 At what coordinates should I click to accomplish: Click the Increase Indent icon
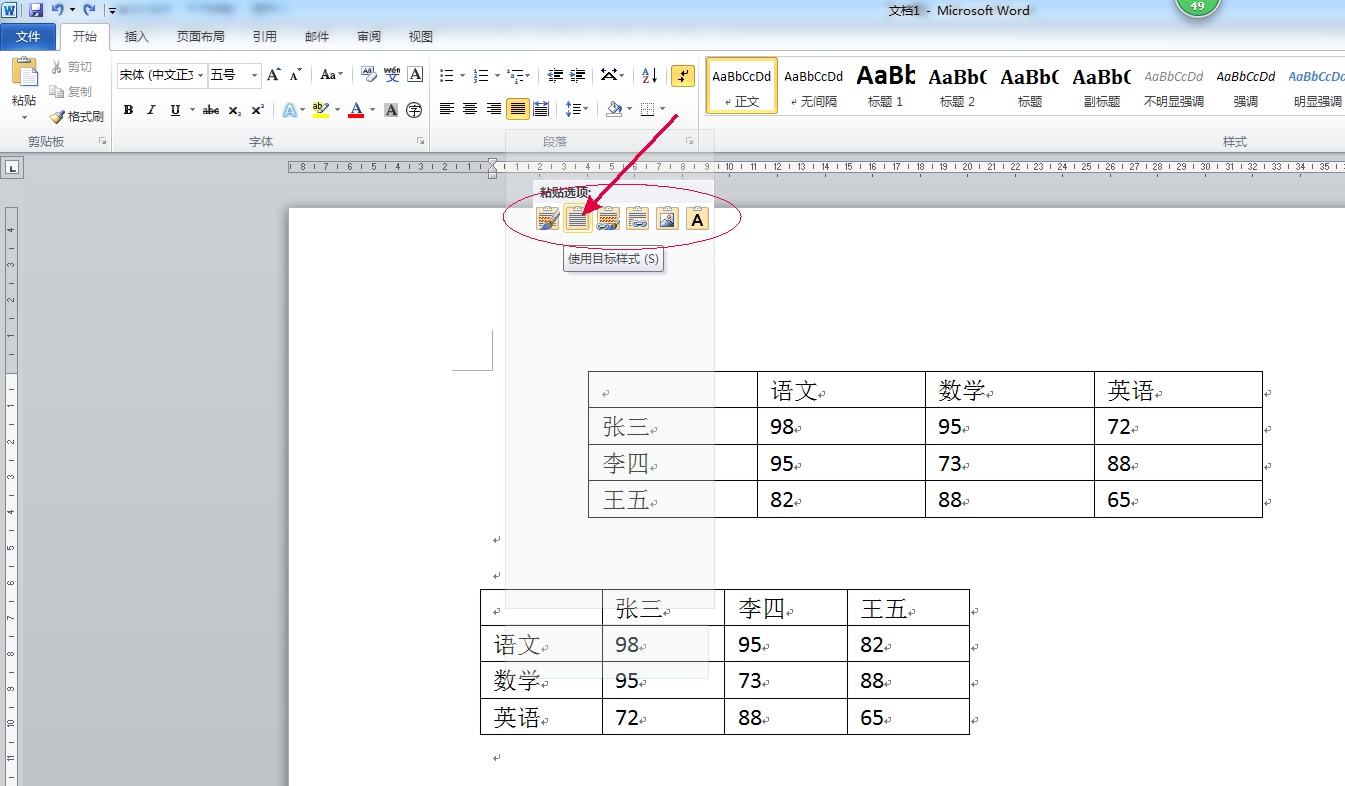click(579, 76)
